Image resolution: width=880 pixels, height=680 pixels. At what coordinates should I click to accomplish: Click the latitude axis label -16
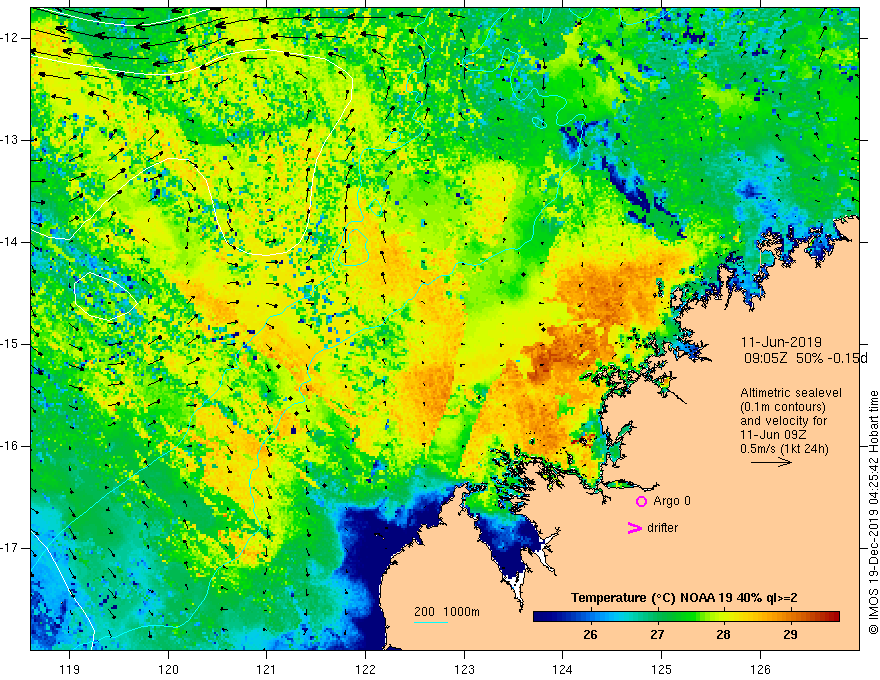tap(10, 446)
